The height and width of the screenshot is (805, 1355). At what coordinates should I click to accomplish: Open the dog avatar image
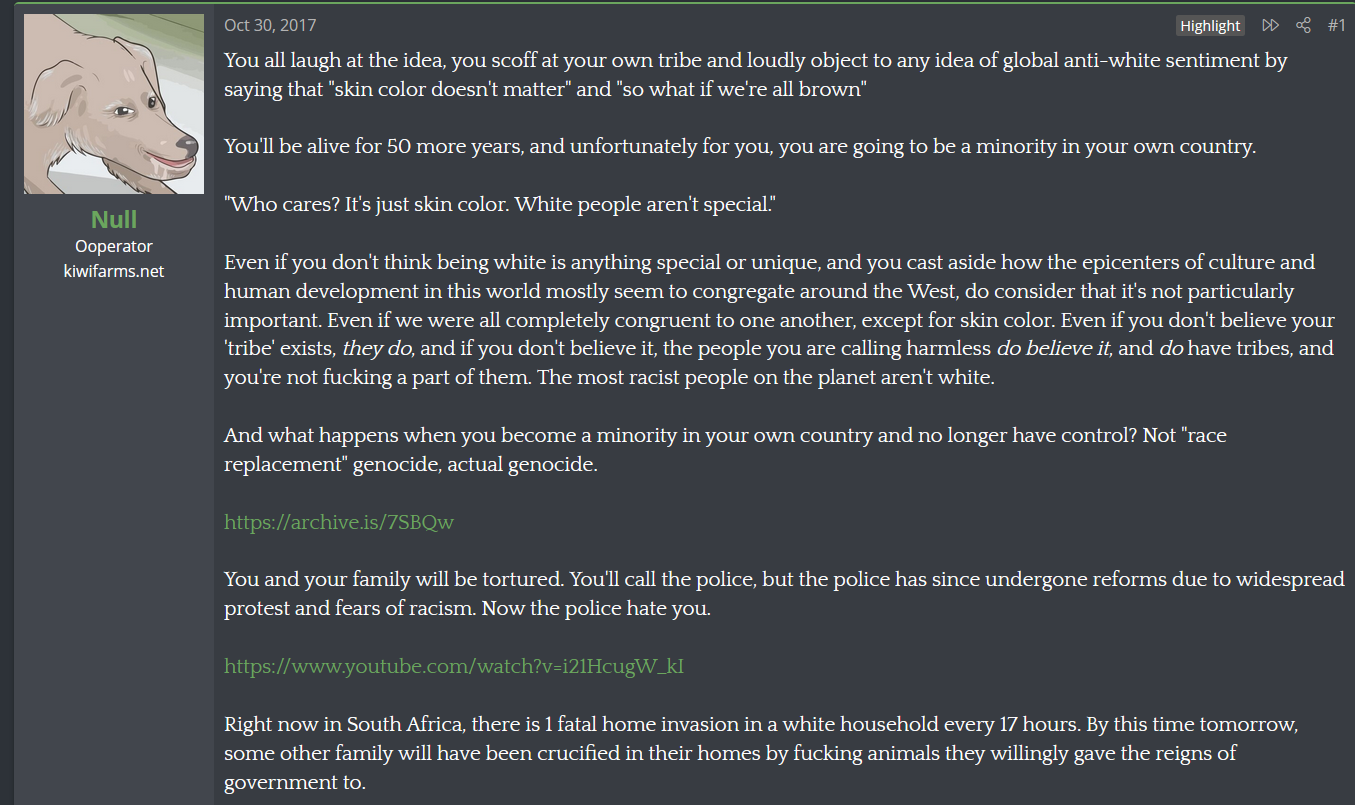(x=114, y=104)
